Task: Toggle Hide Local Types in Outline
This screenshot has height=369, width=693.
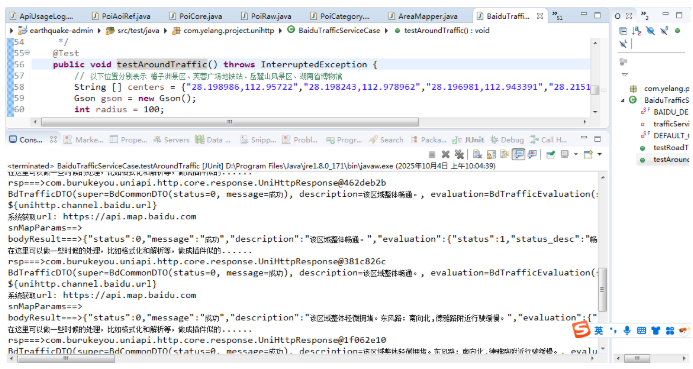Action: pos(623,44)
